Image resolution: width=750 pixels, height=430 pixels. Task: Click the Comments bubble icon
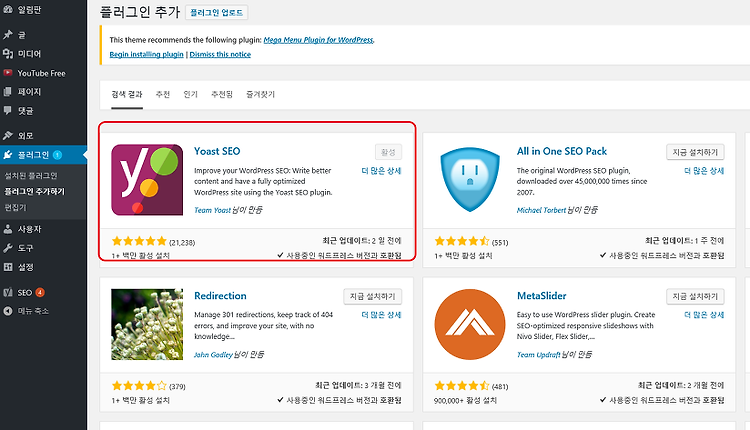8,110
